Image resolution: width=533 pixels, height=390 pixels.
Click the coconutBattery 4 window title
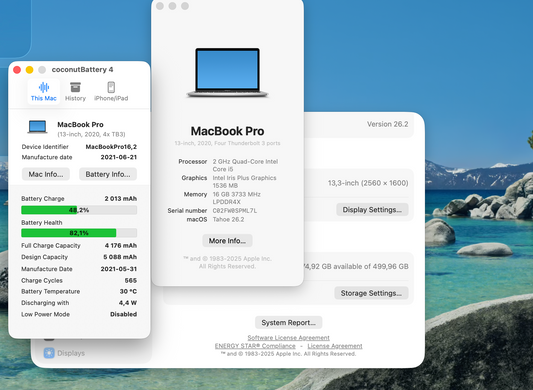click(82, 70)
